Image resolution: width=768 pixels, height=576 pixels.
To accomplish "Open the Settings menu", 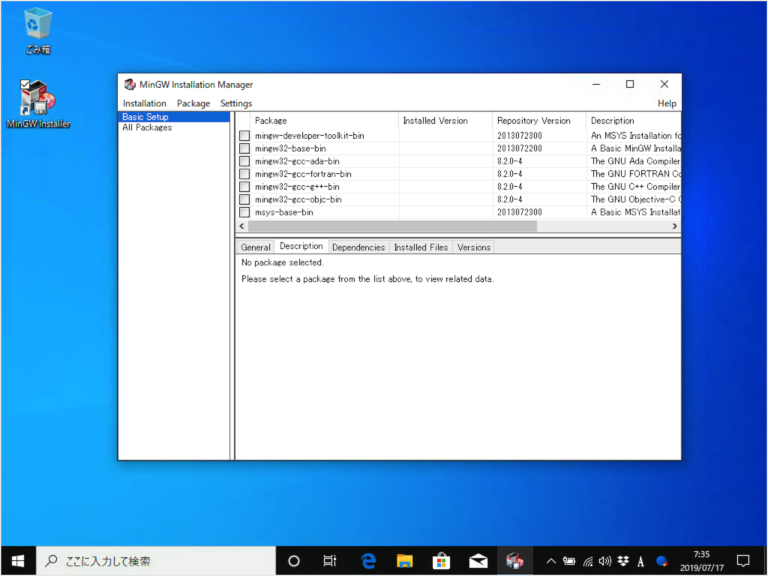I will [x=236, y=103].
